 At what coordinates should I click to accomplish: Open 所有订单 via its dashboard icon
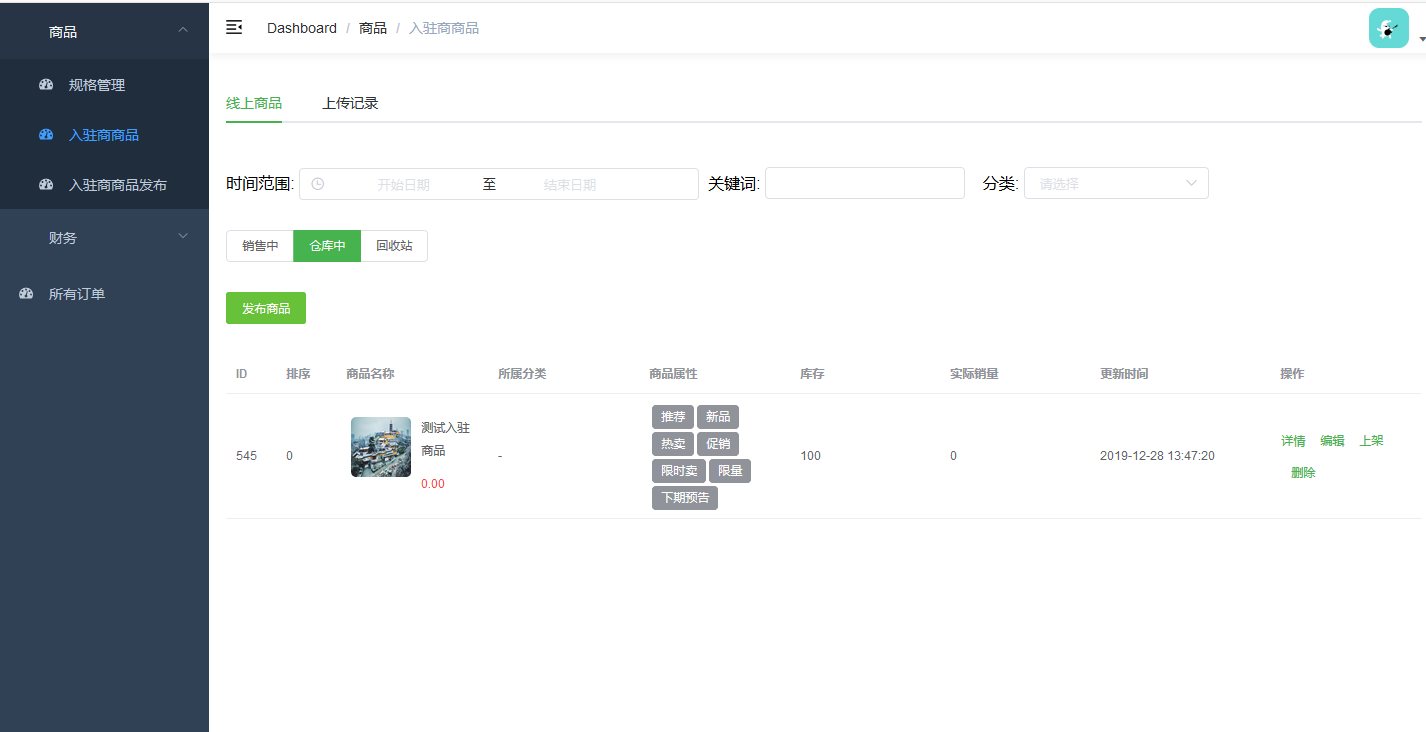pos(25,293)
